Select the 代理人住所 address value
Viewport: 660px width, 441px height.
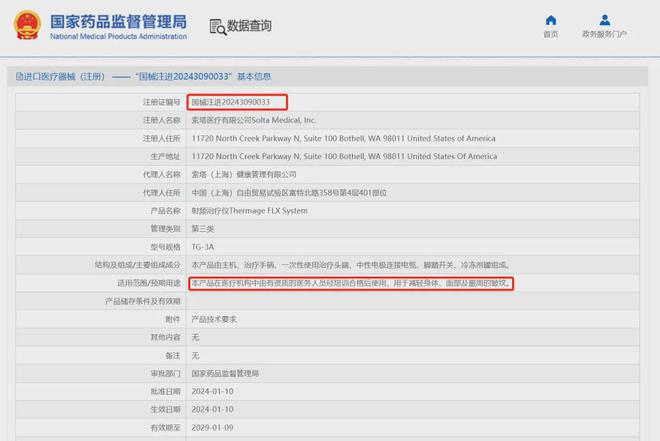click(x=289, y=193)
